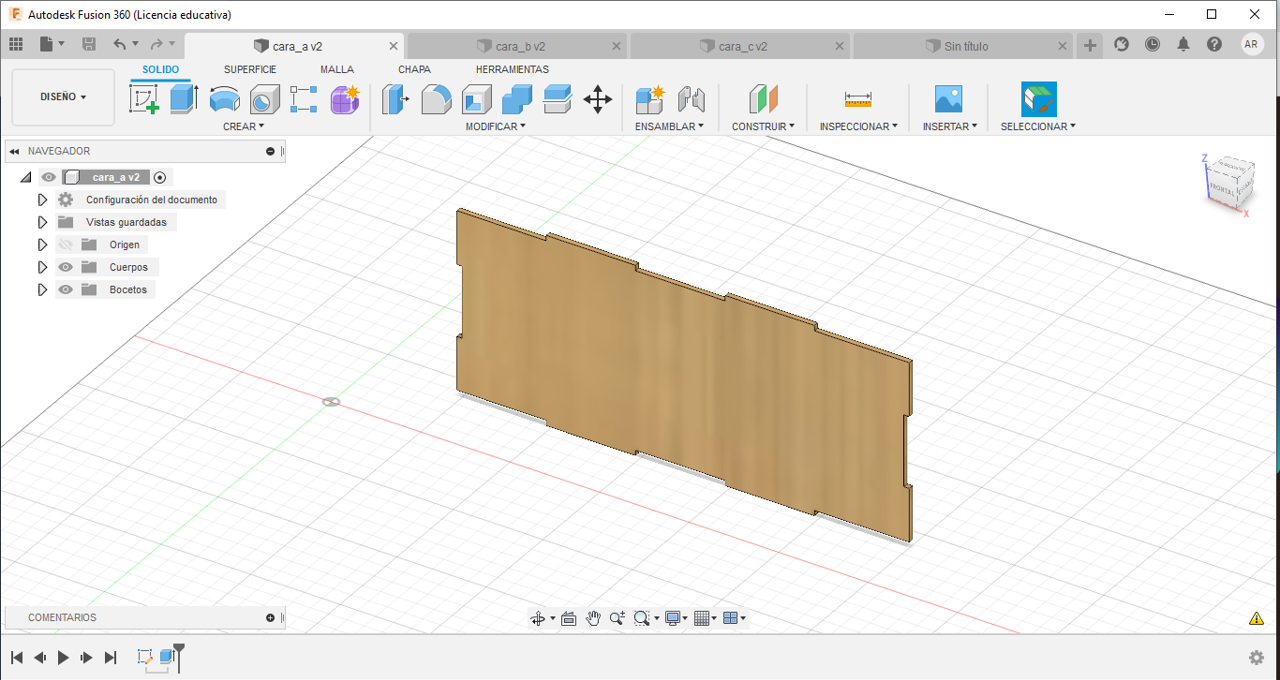Click the extrude feature in the timeline
The image size is (1280, 680).
click(x=167, y=657)
